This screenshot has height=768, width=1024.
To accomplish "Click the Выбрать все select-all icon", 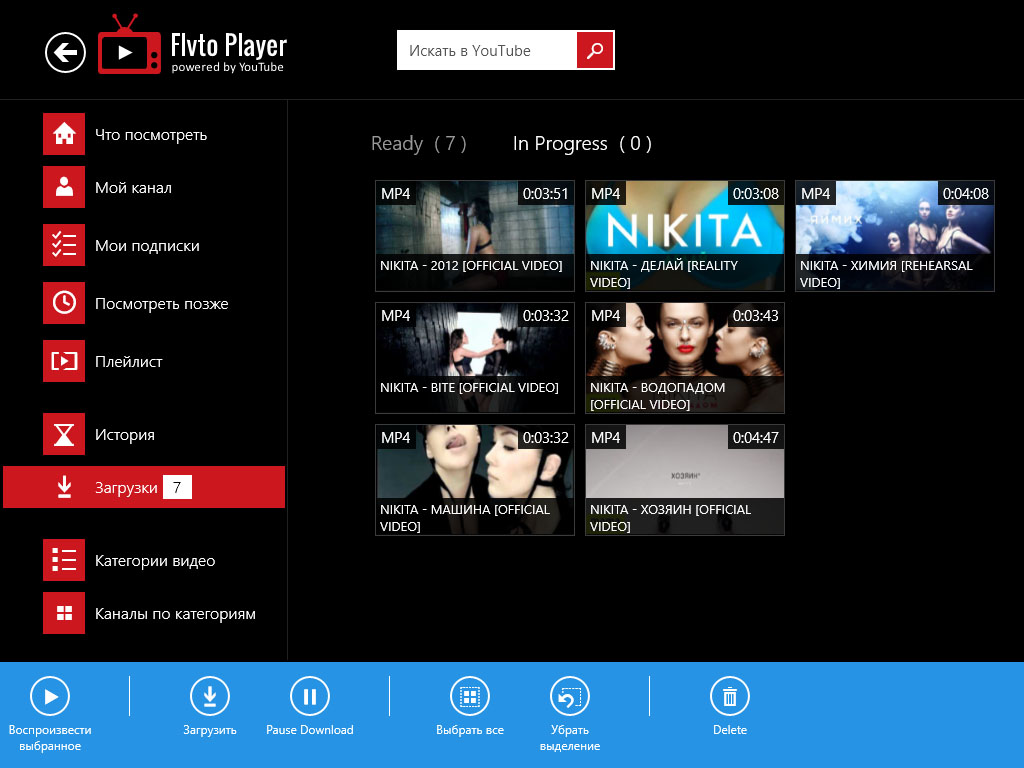I will coord(470,697).
